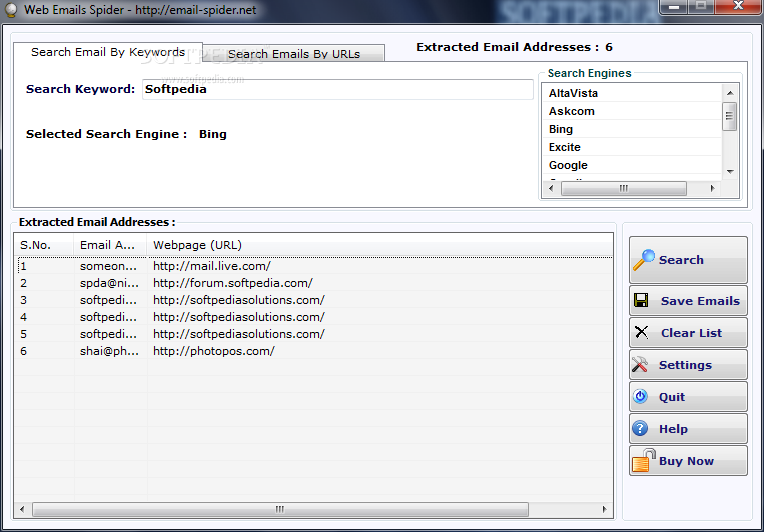The height and width of the screenshot is (532, 764).
Task: Click search engines list scroll down arrow
Action: point(730,171)
